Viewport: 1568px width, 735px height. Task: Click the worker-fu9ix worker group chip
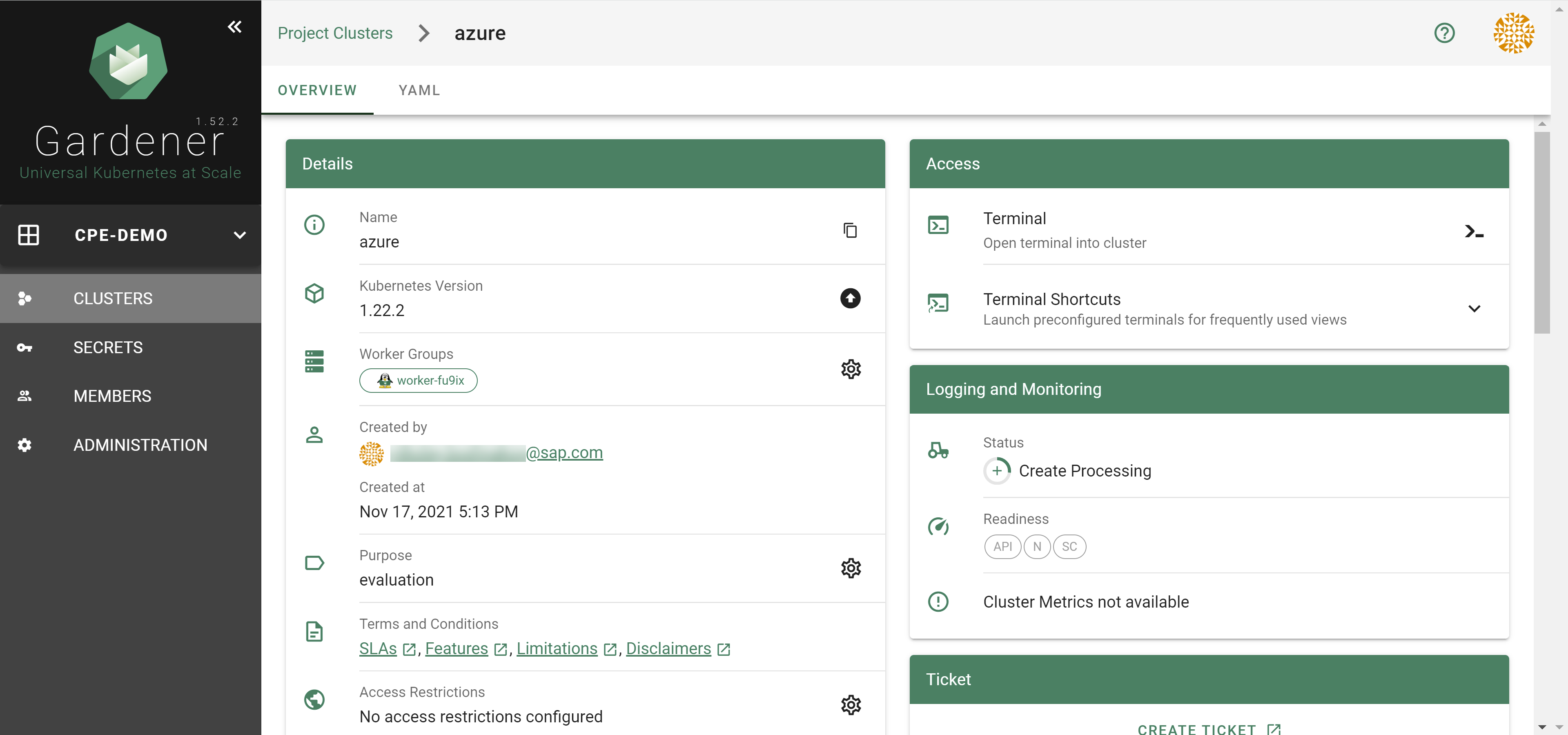pos(418,380)
